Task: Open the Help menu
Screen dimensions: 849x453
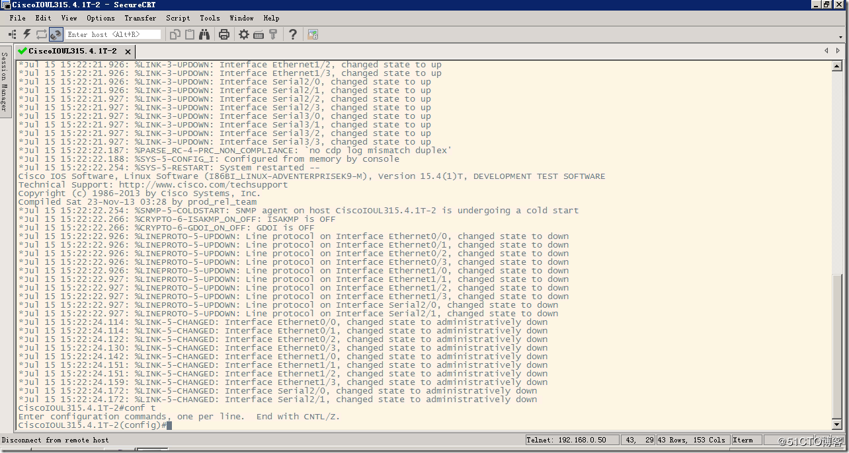Action: pyautogui.click(x=271, y=18)
